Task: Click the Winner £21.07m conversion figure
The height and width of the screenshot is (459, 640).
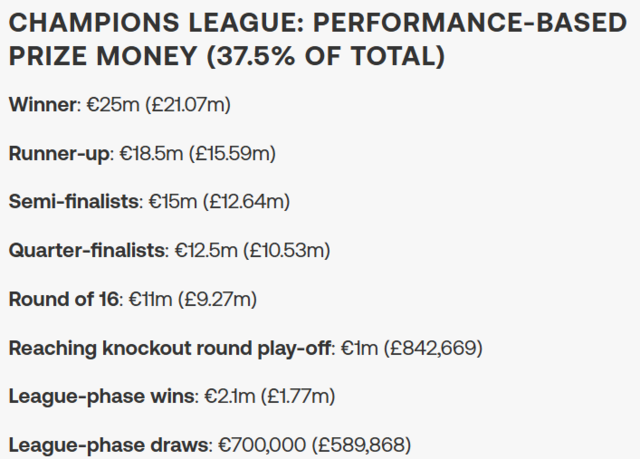Action: pos(188,104)
